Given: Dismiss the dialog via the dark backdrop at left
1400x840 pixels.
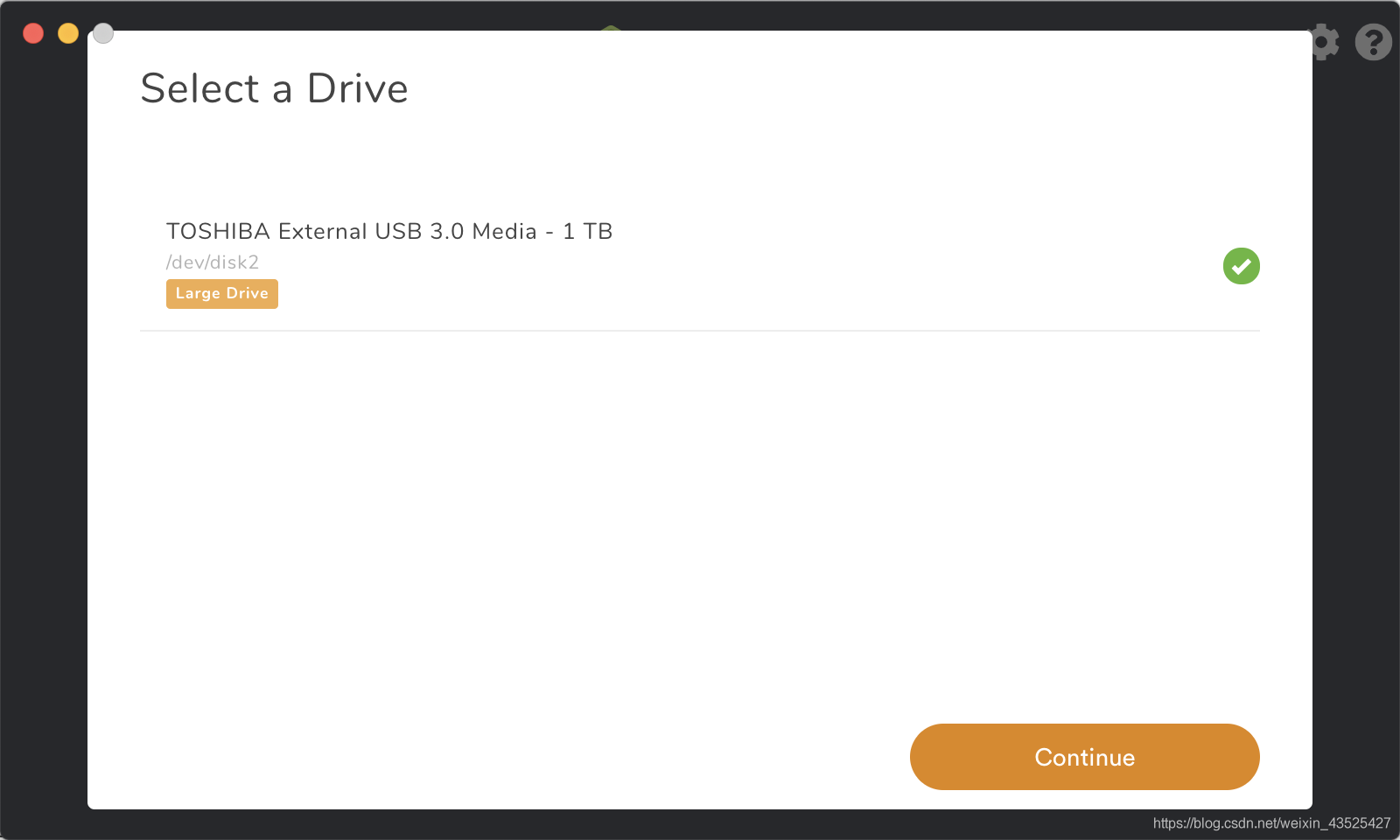Looking at the screenshot, I should pyautogui.click(x=44, y=437).
